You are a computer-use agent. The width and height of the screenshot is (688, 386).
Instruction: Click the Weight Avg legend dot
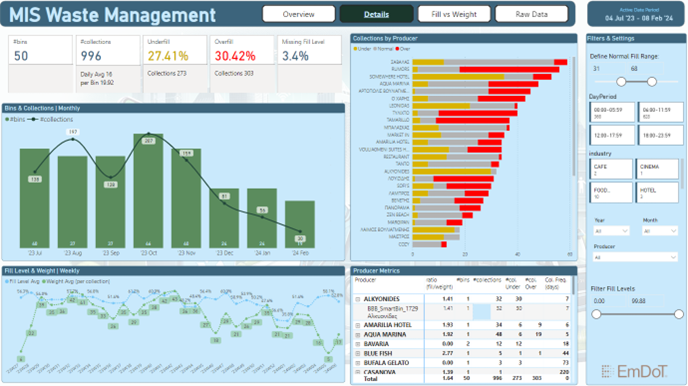[x=44, y=282]
